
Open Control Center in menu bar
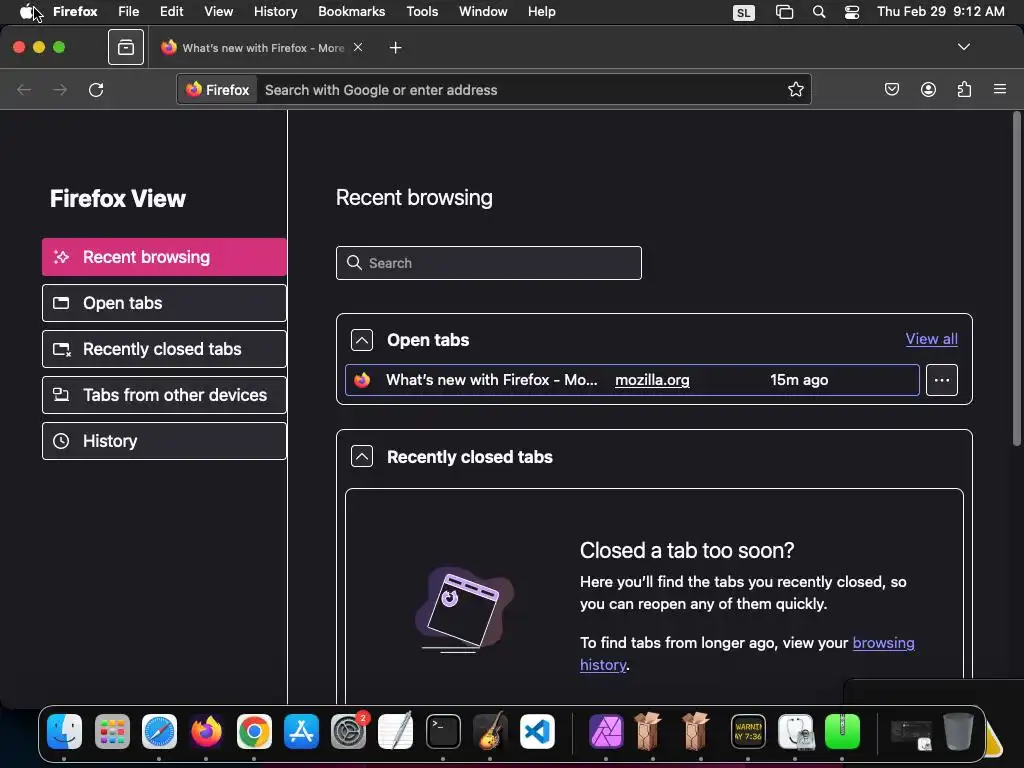(852, 12)
